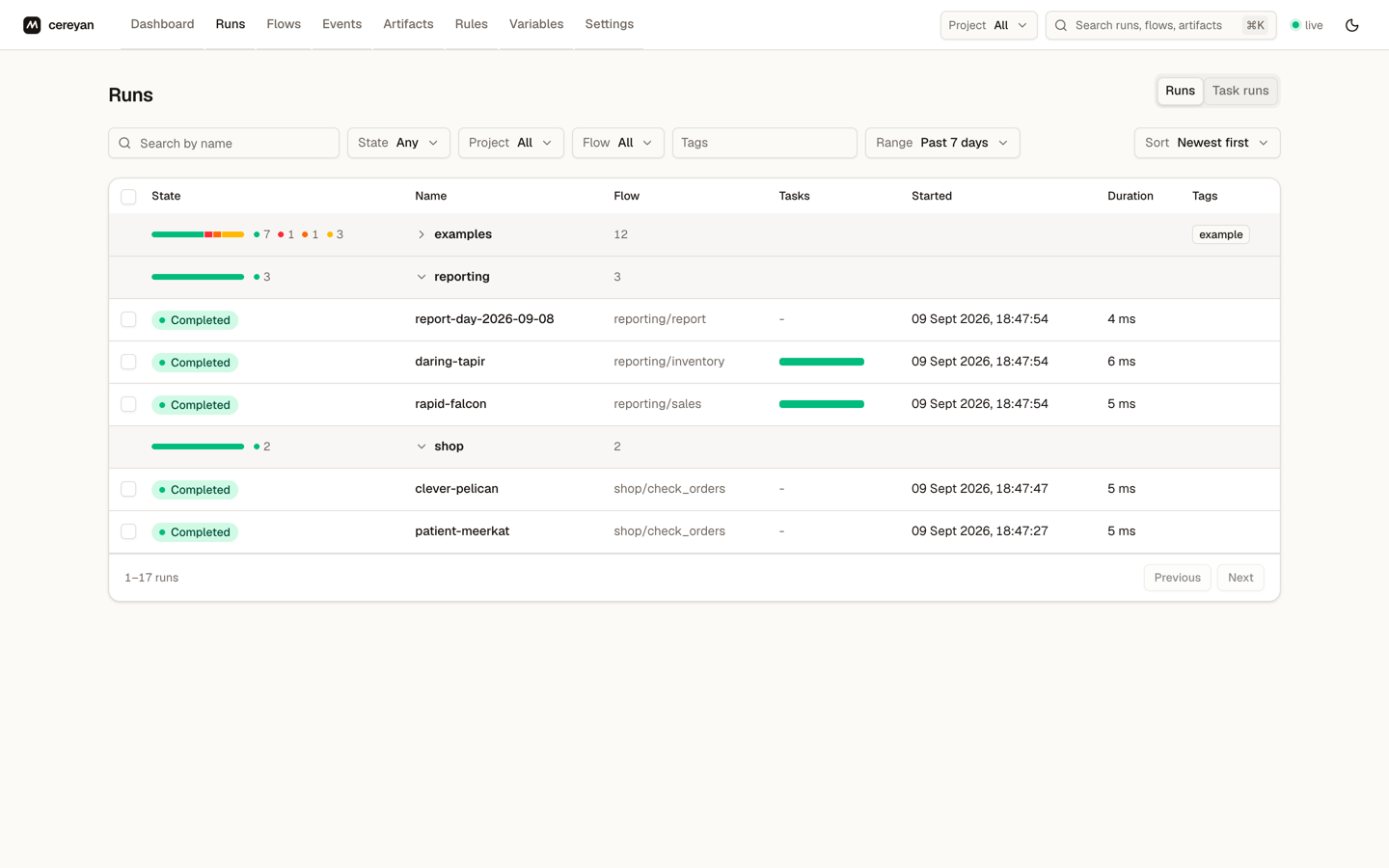Open the Project All filter in runs toolbar
Screen dimensions: 1389x868
(511, 143)
